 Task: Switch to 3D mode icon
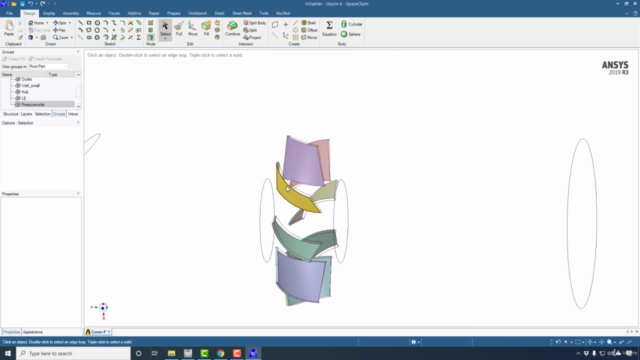151,37
